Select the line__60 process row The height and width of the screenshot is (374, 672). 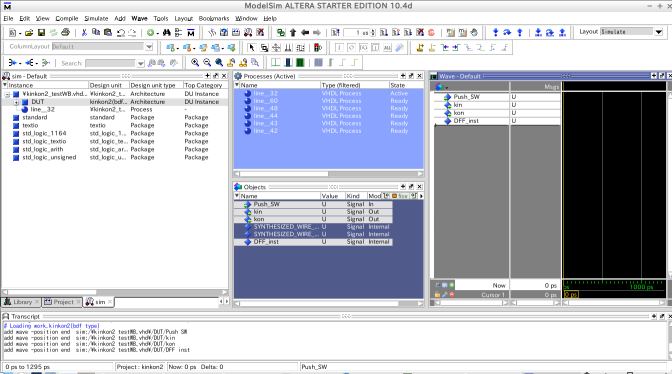pyautogui.click(x=328, y=101)
